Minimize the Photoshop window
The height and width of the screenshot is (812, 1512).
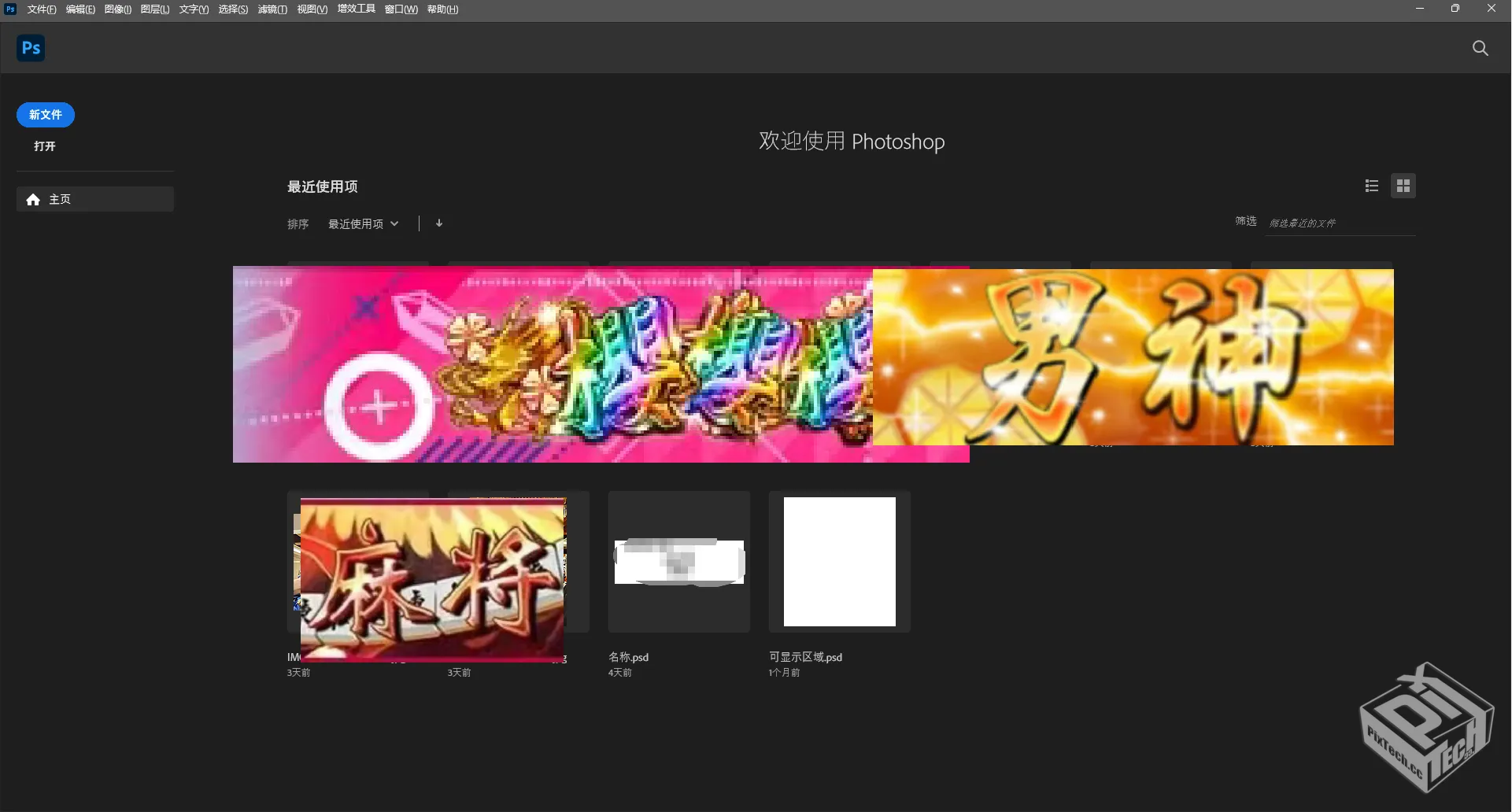click(1420, 9)
